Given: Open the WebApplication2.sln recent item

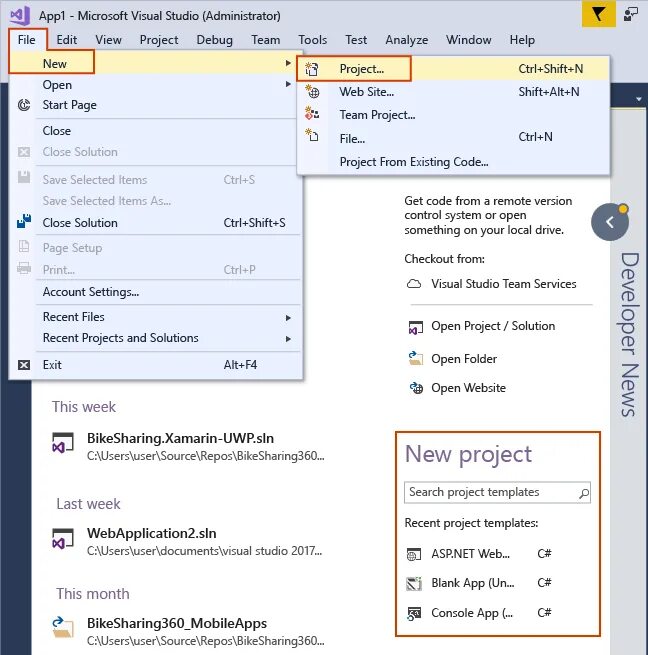Looking at the screenshot, I should coord(188,541).
